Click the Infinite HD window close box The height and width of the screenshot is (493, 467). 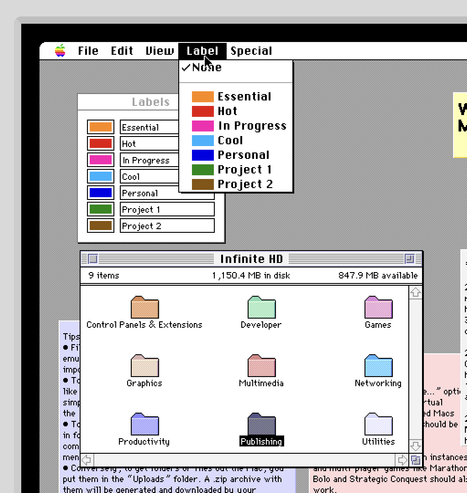coord(93,259)
